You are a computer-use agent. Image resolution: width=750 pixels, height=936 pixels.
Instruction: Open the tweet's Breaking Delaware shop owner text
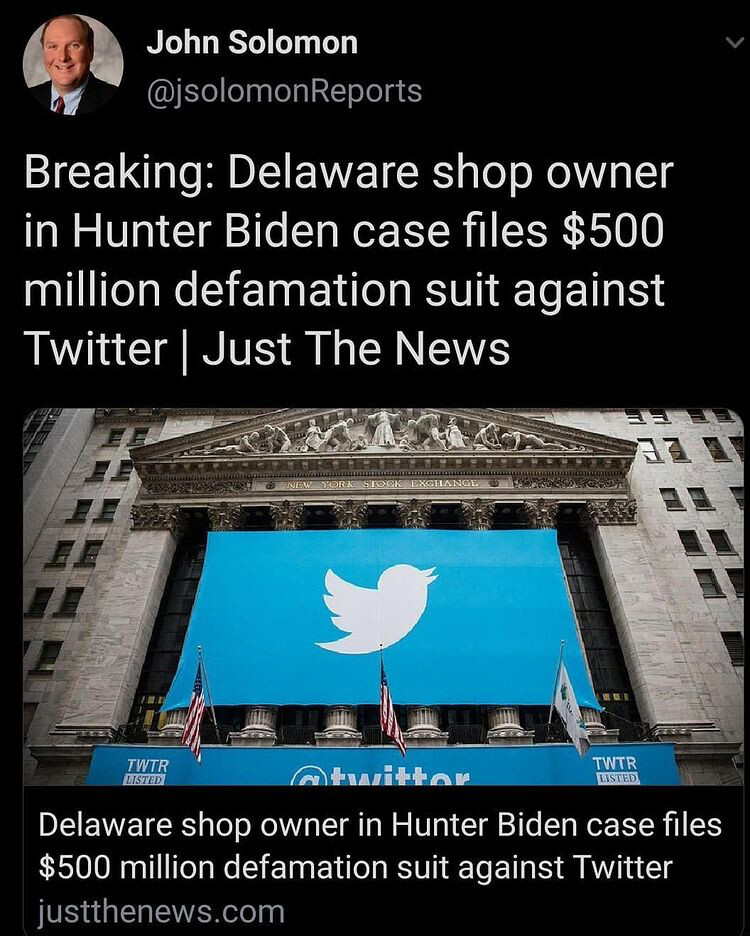click(x=349, y=261)
